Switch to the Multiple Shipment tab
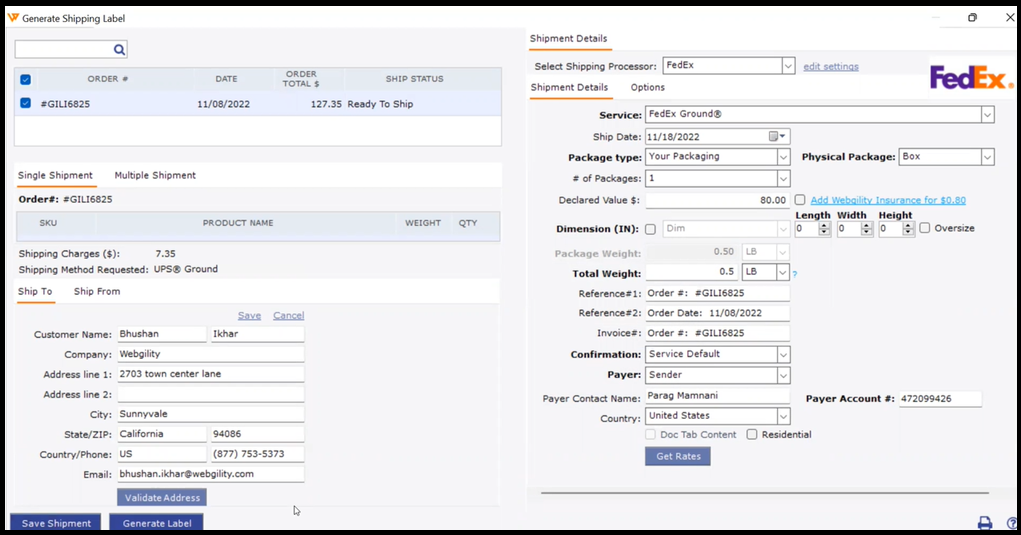Viewport: 1021px width, 535px height. coord(155,176)
